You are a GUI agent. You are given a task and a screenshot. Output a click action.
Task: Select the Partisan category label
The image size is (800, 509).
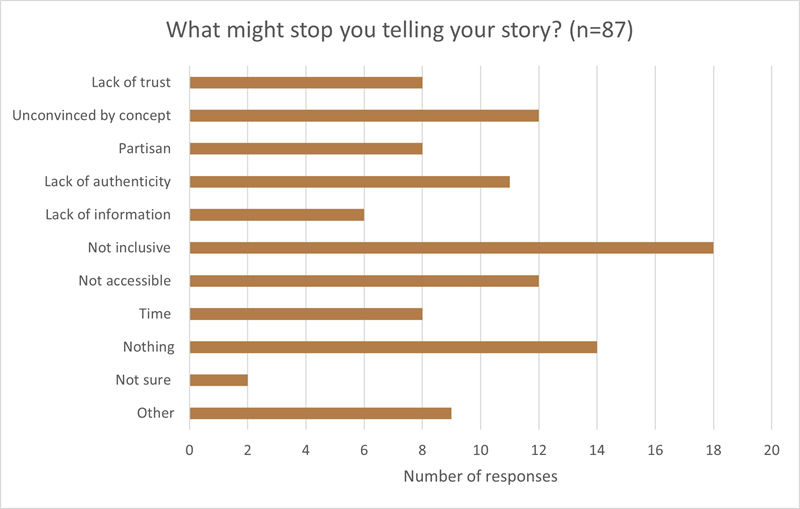tap(144, 149)
